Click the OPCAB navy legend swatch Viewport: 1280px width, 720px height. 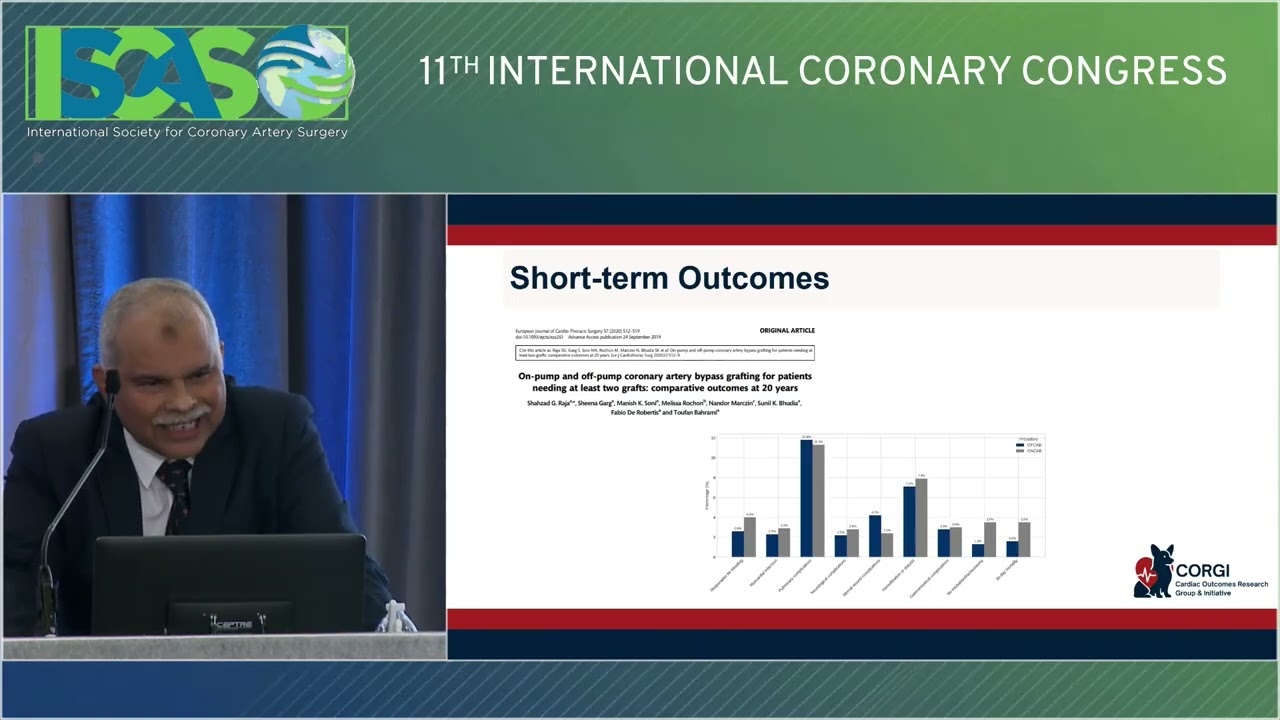click(1020, 445)
